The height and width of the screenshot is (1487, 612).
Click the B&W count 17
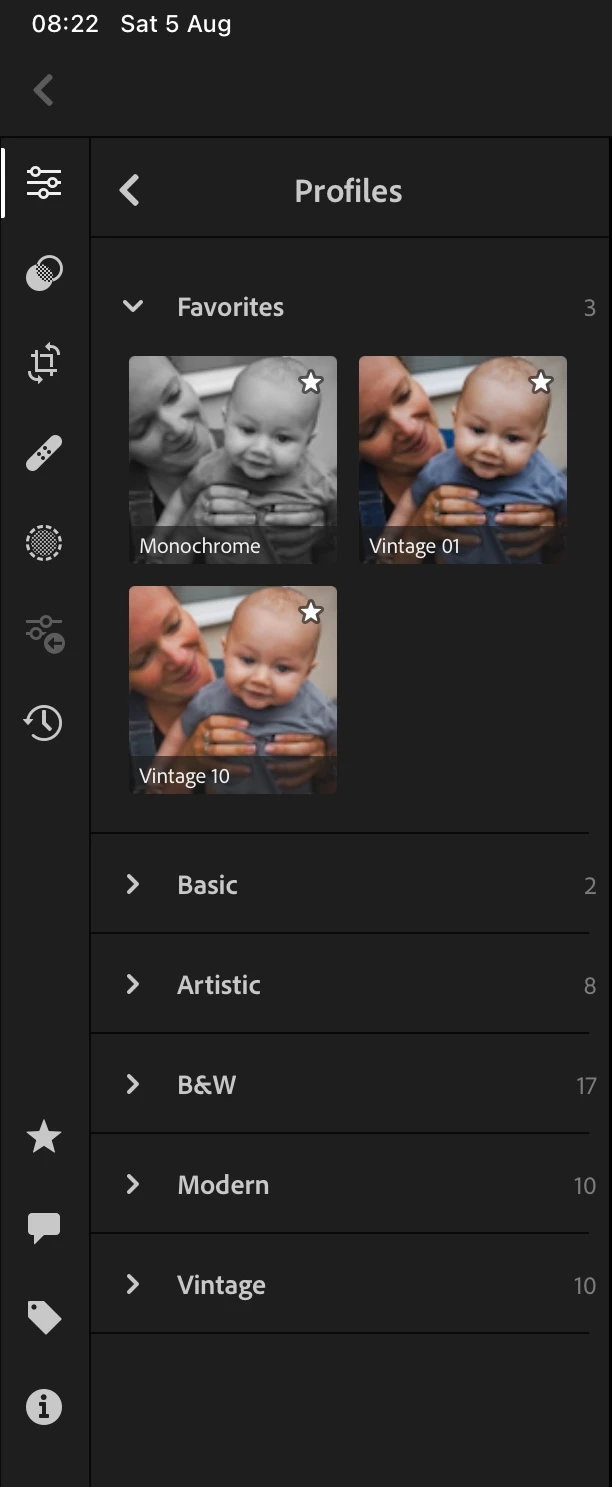(x=586, y=1085)
